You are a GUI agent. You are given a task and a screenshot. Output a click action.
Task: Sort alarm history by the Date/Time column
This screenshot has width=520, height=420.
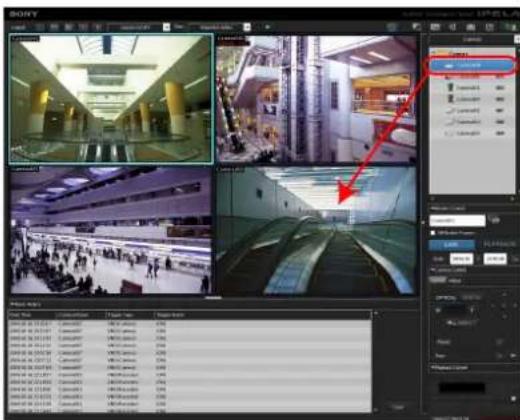click(32, 315)
